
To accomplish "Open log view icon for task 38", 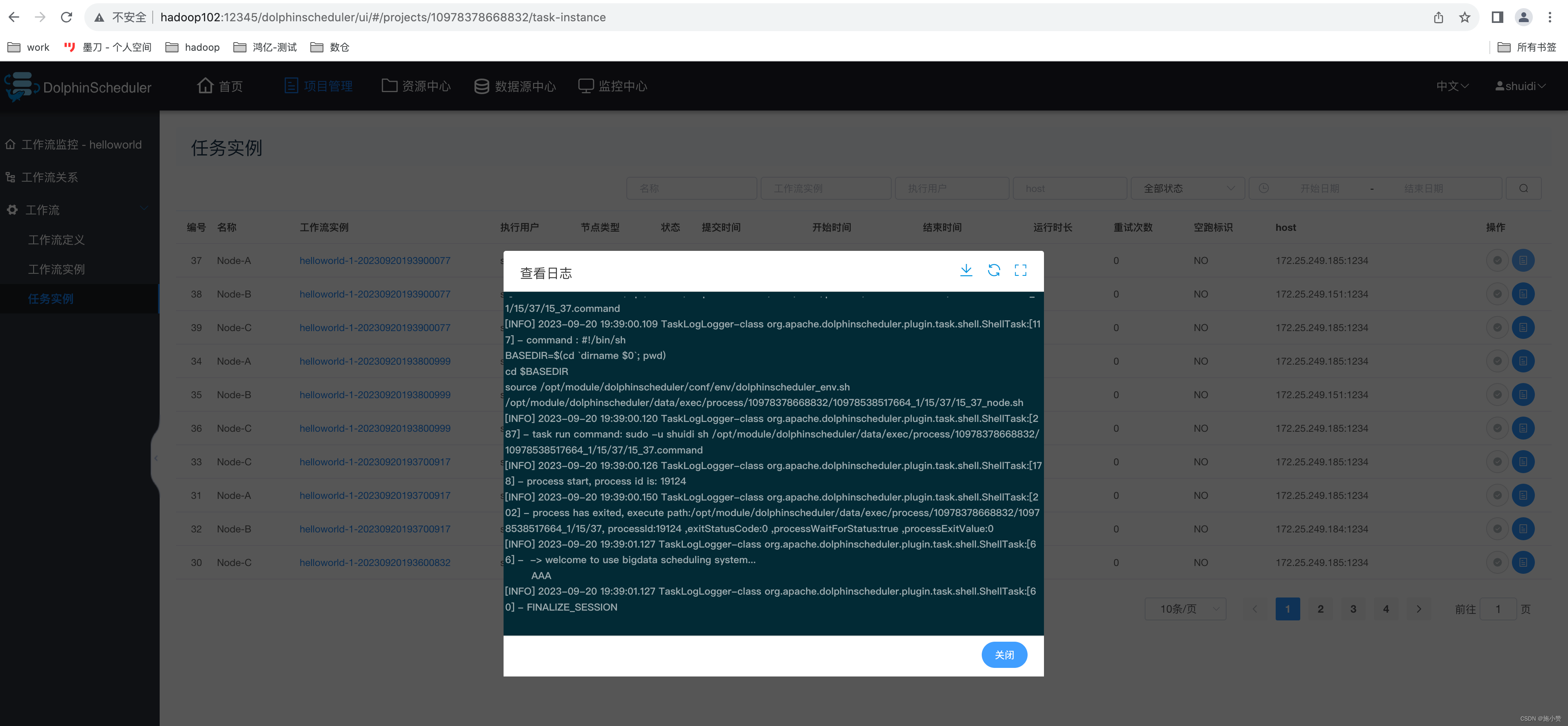I will pos(1522,294).
